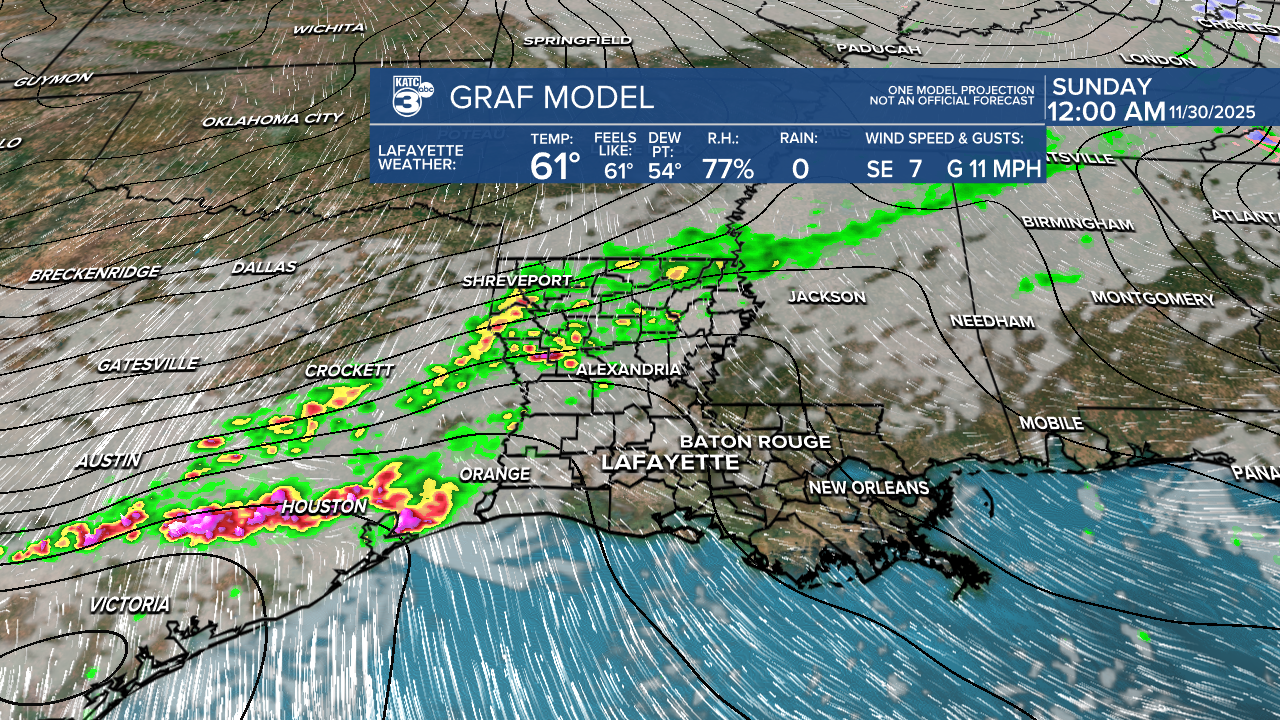The width and height of the screenshot is (1280, 720).
Task: Select the HOUSTON city label
Action: point(324,507)
